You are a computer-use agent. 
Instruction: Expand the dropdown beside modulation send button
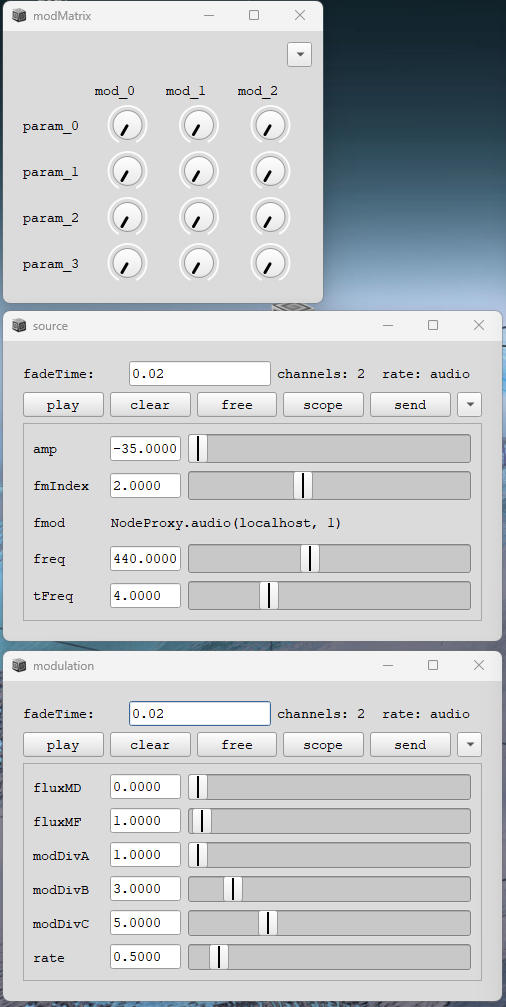[469, 744]
